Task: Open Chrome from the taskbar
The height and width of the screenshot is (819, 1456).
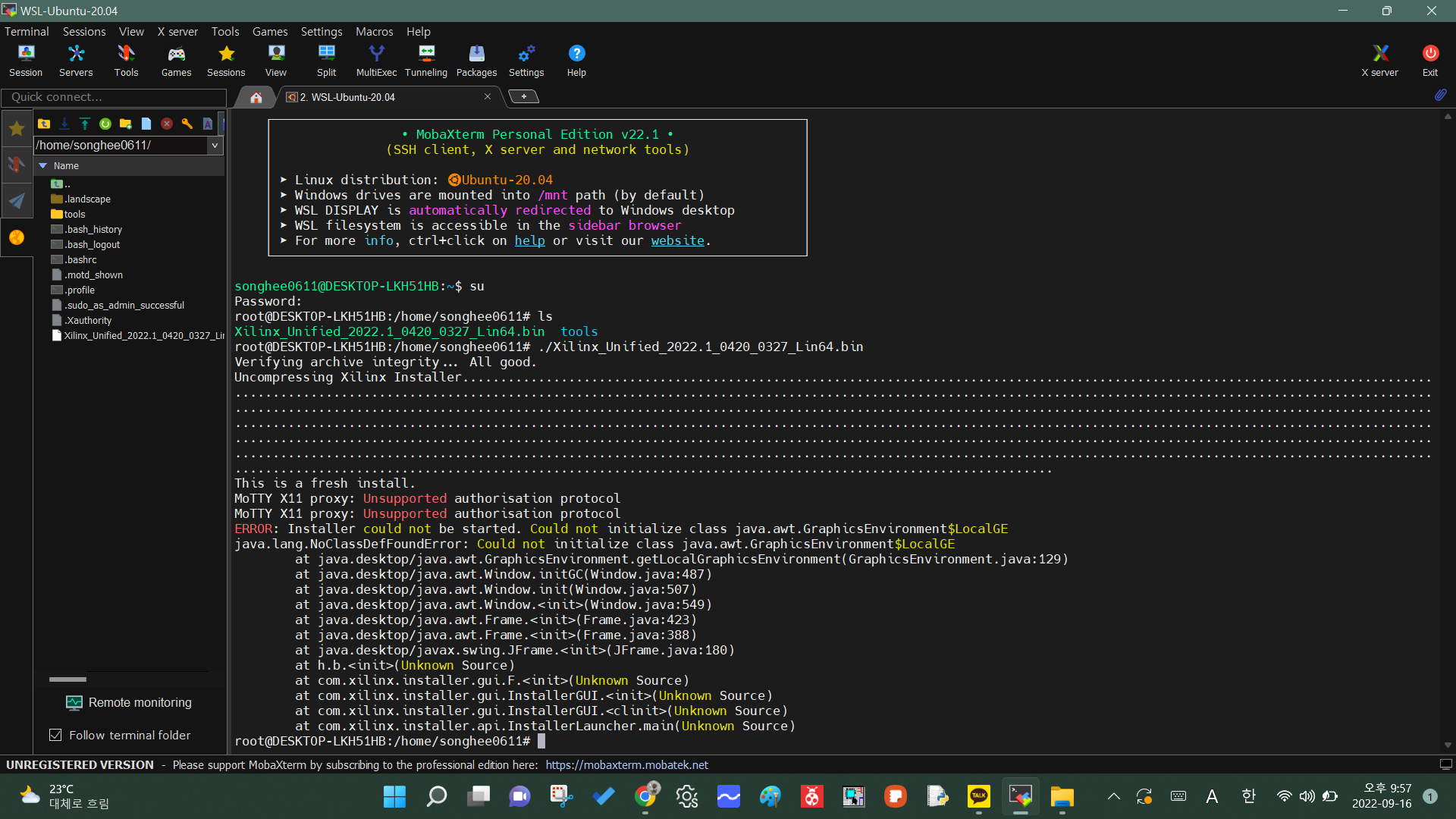Action: click(x=645, y=796)
